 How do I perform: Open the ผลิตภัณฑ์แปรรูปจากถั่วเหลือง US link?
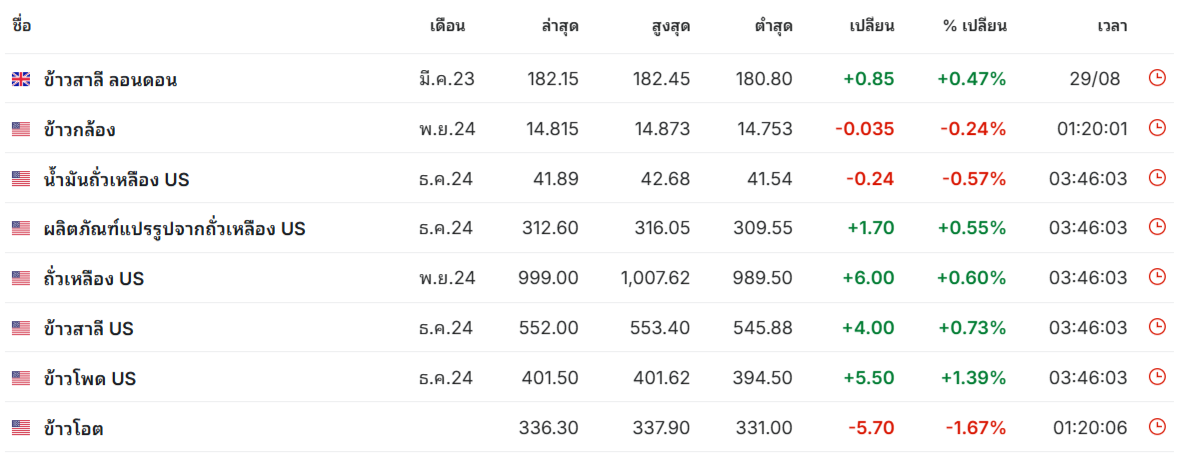click(x=174, y=229)
